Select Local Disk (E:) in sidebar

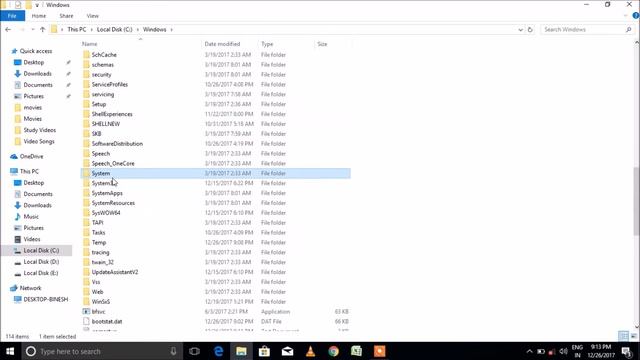41,273
